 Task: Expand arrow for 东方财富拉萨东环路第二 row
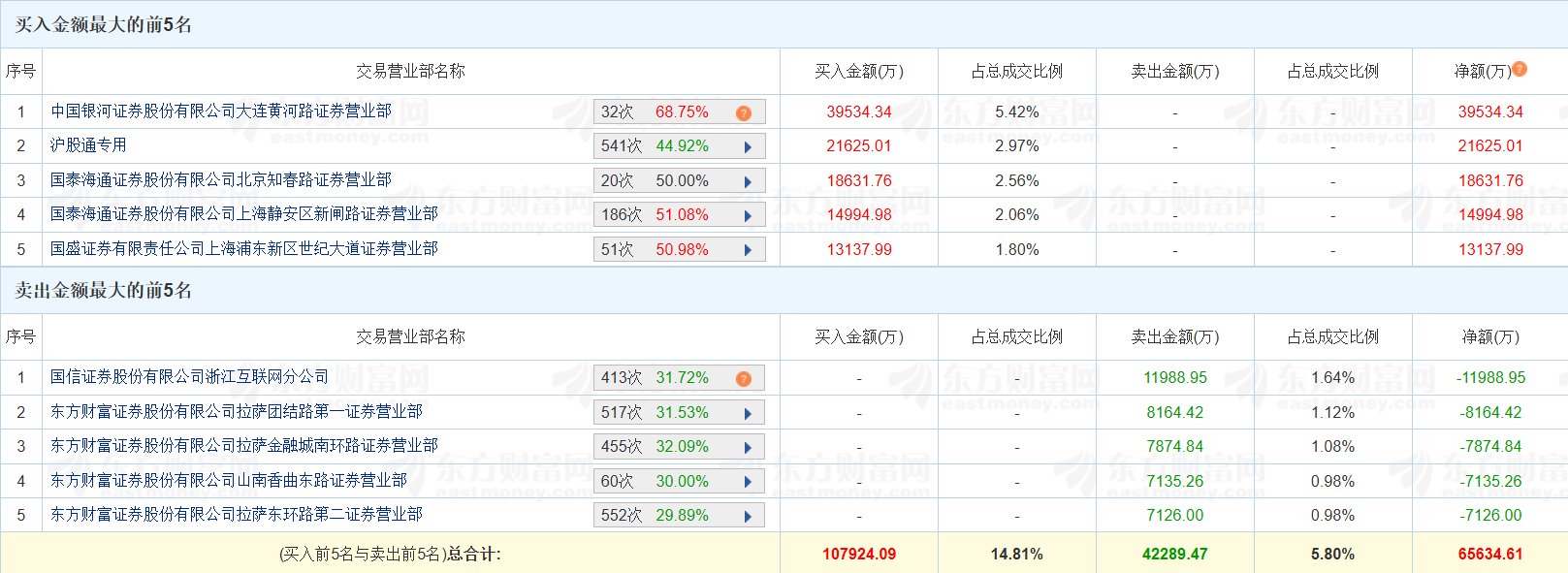point(748,516)
